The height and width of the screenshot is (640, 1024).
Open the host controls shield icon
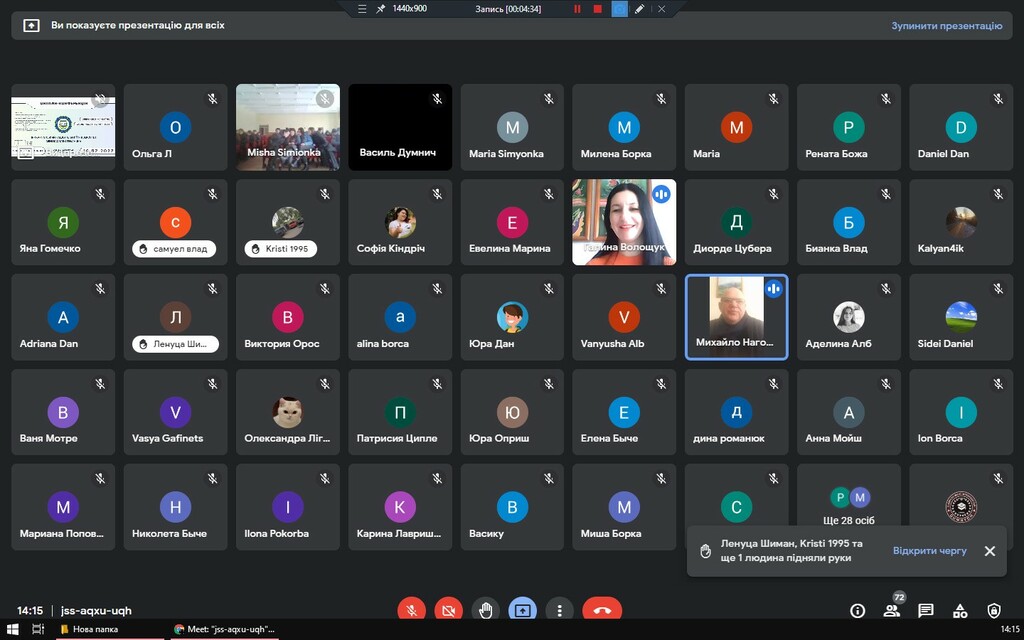[994, 611]
